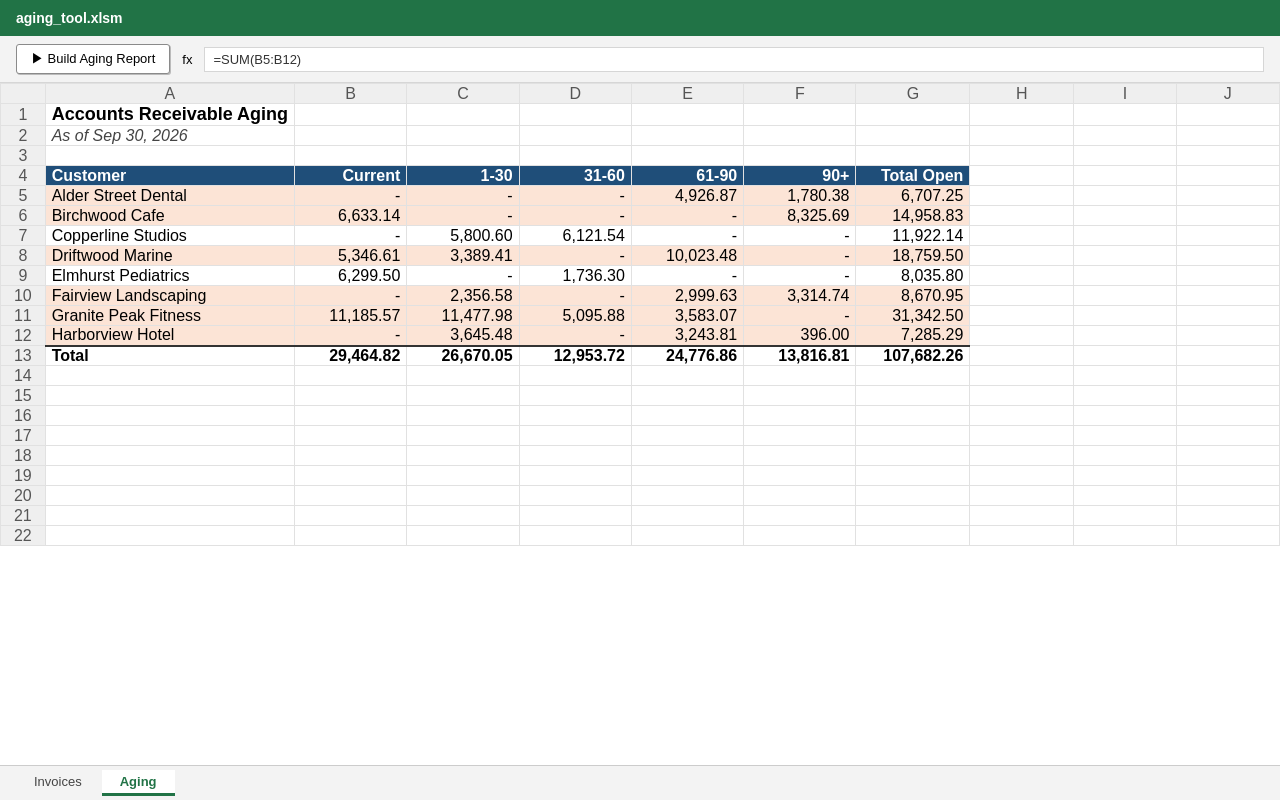This screenshot has height=800, width=1280.
Task: Select the Customer header cell
Action: tap(170, 176)
